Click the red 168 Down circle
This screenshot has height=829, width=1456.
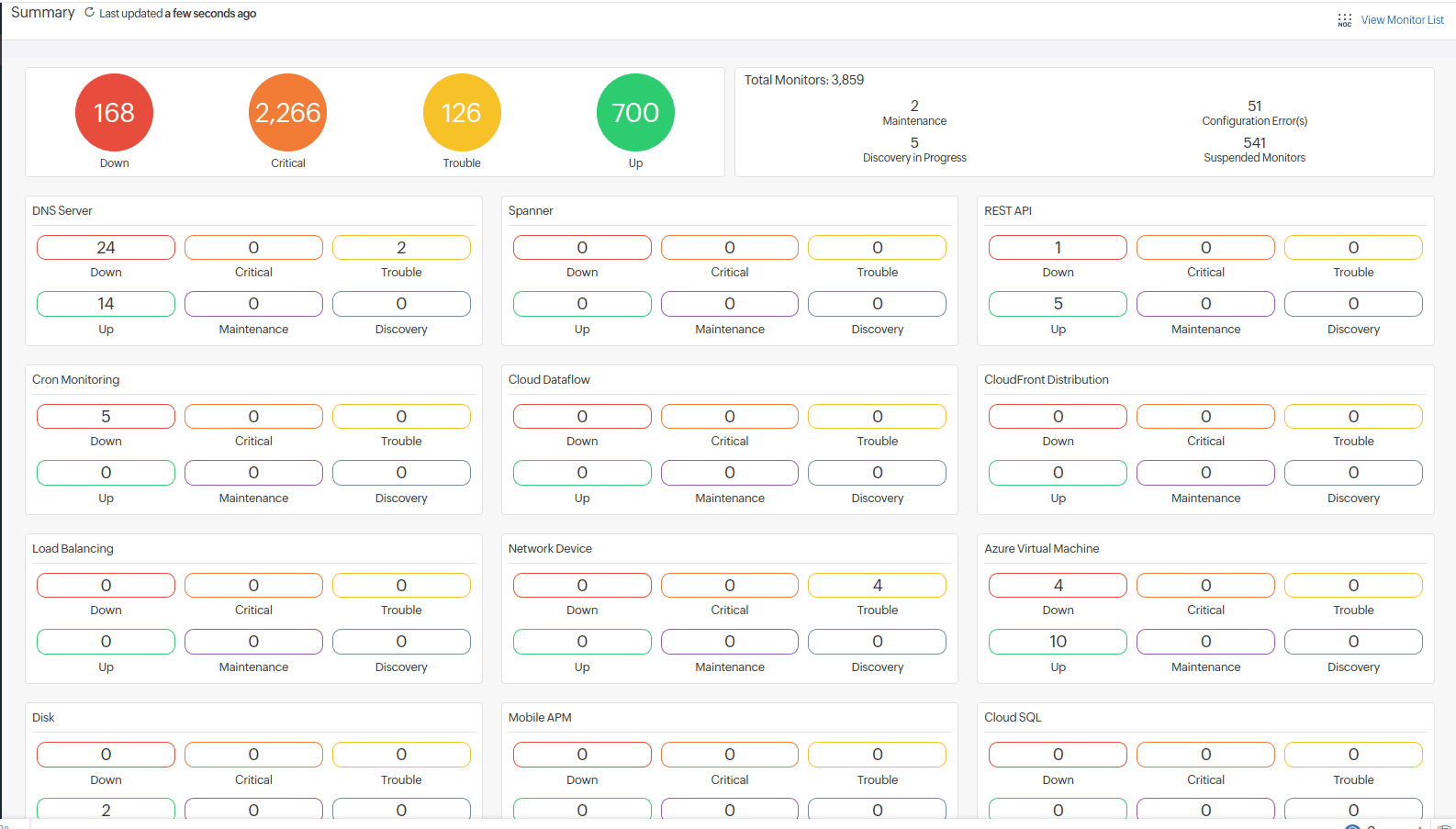tap(114, 113)
